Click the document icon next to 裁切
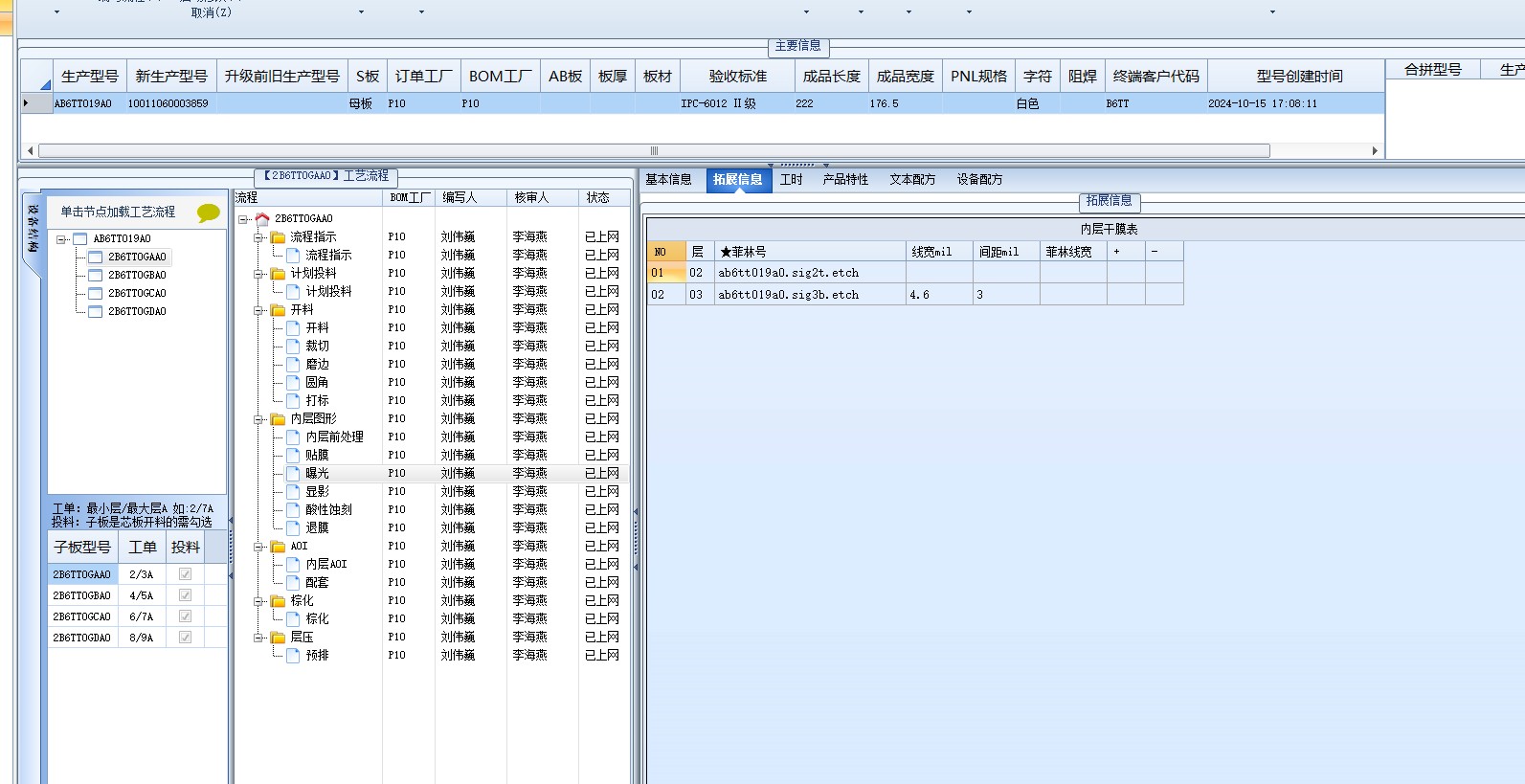This screenshot has height=784, width=1525. 293,346
